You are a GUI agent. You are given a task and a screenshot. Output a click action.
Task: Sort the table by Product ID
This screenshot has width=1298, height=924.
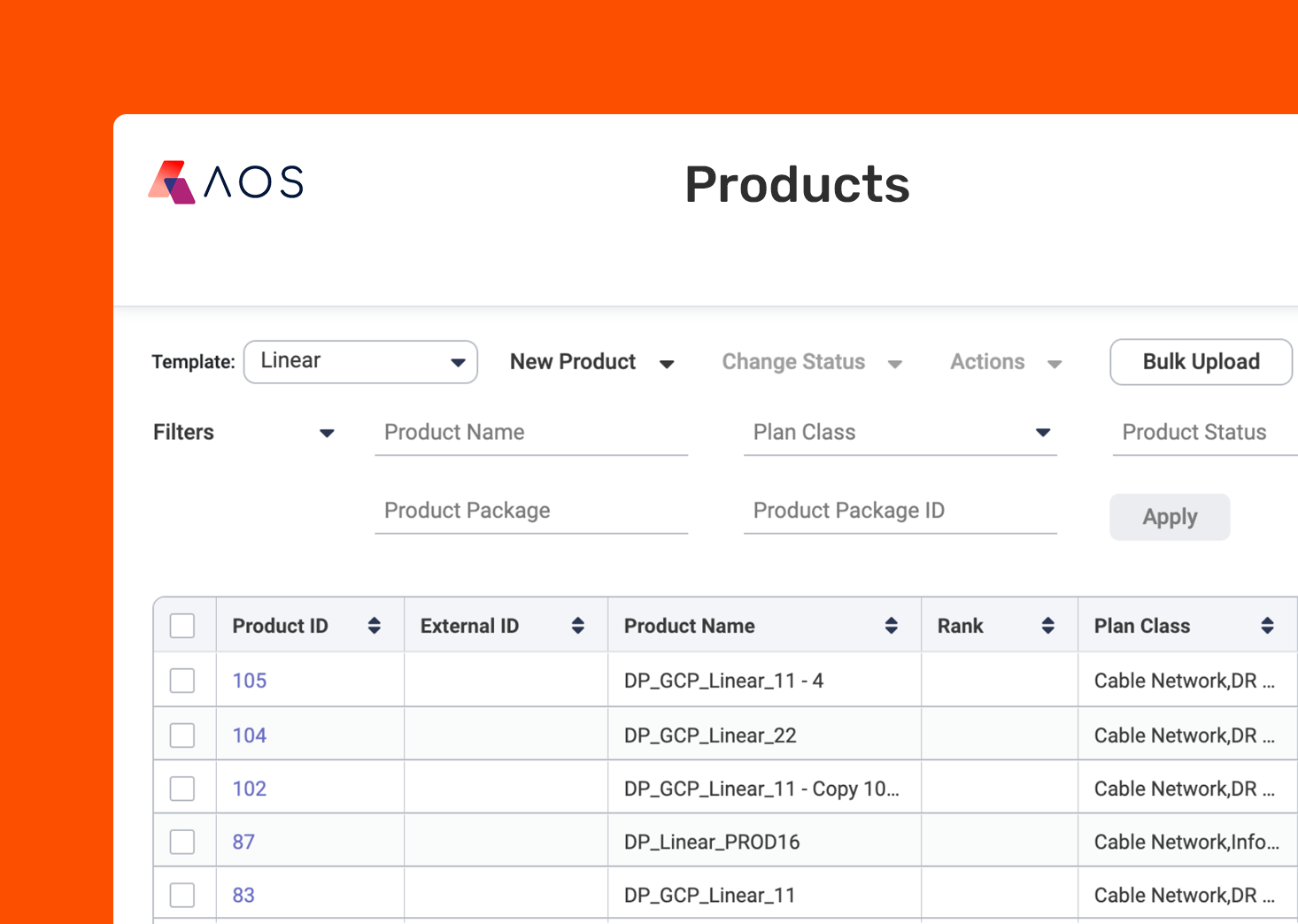375,625
